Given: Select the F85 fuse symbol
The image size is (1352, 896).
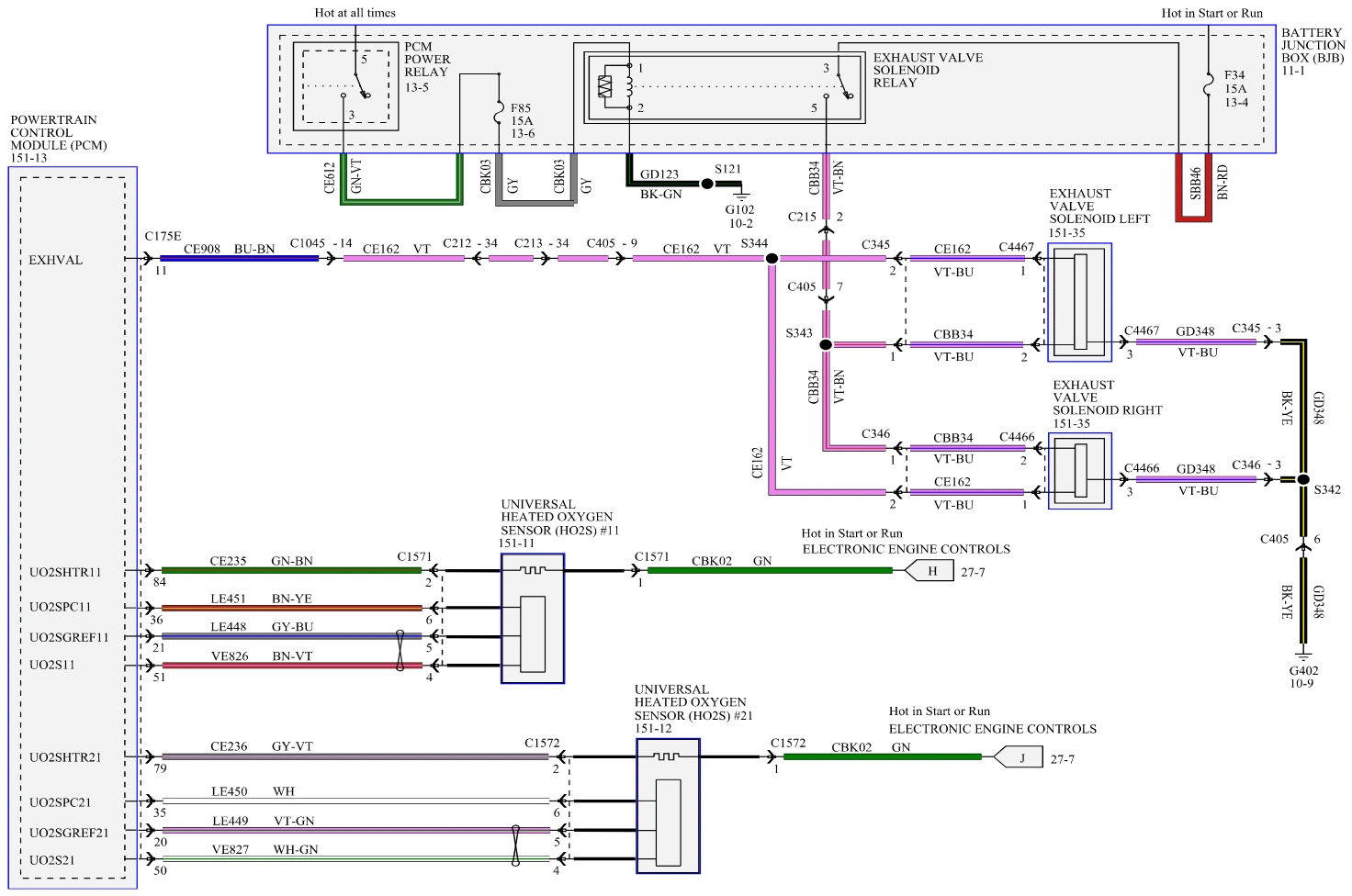Looking at the screenshot, I should click(499, 114).
